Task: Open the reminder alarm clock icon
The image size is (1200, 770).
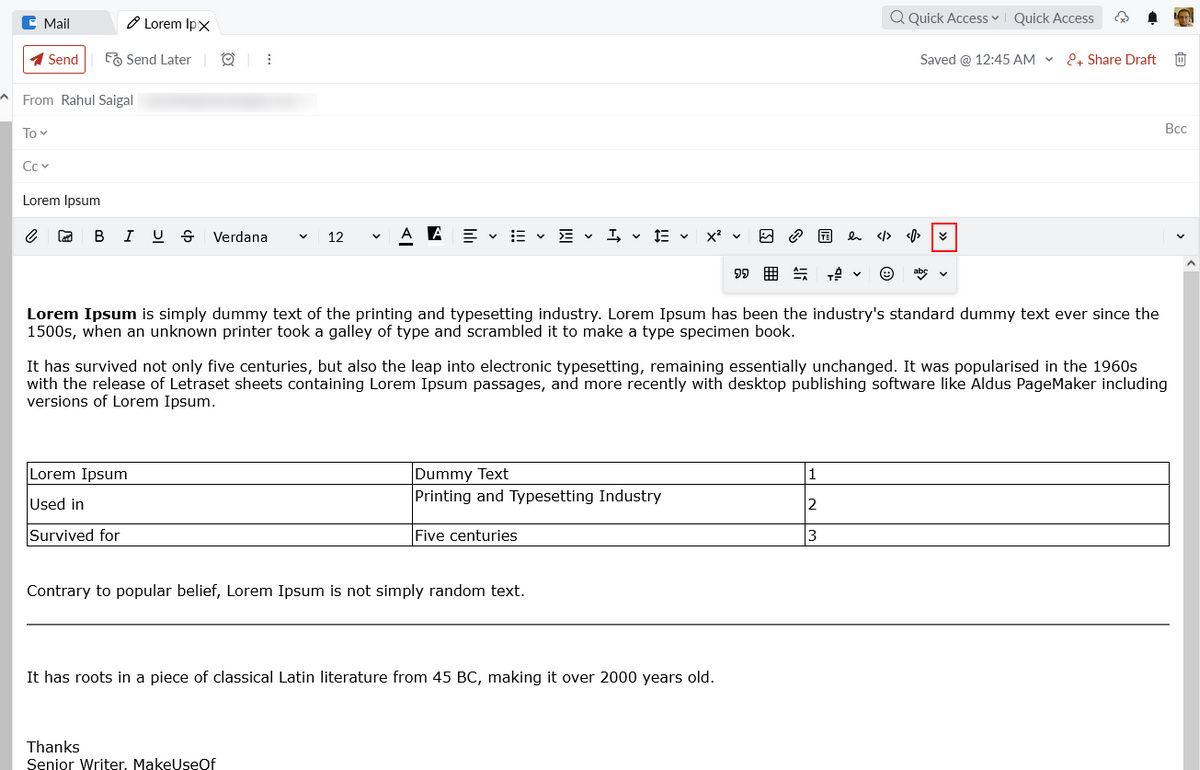Action: click(228, 59)
